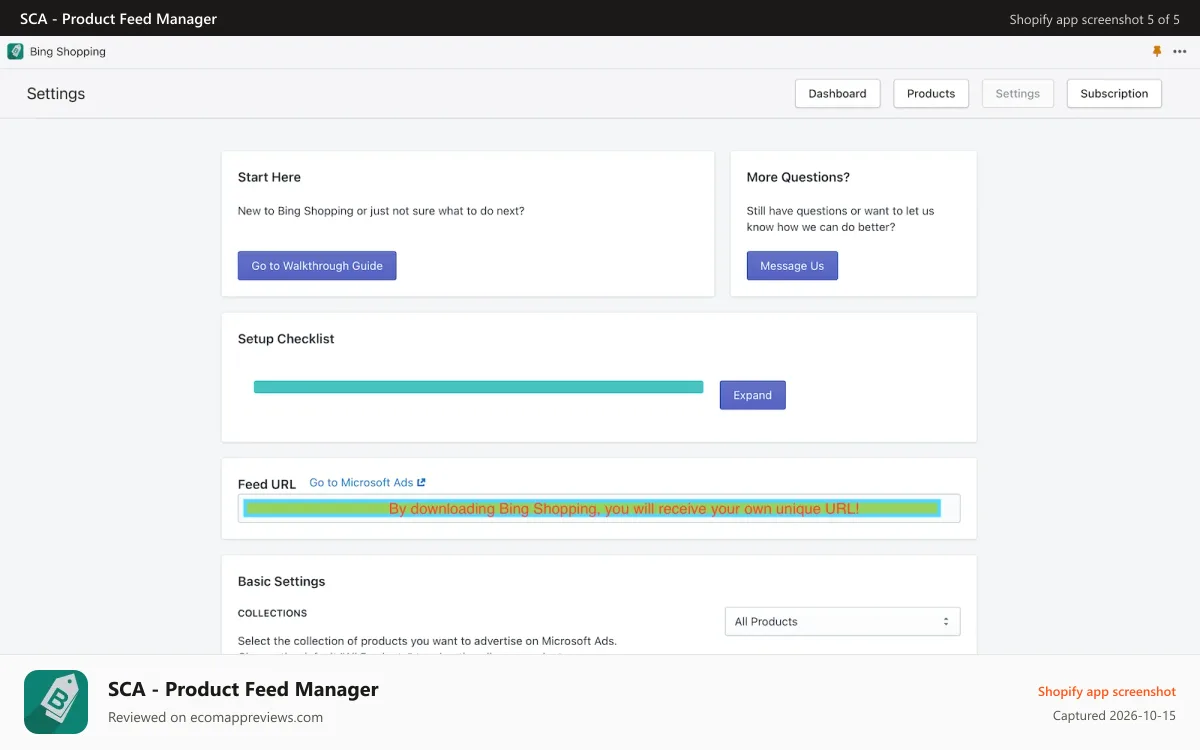Screen dimensions: 1200x750
Task: Click Go to Walkthrough Guide button
Action: [x=317, y=265]
